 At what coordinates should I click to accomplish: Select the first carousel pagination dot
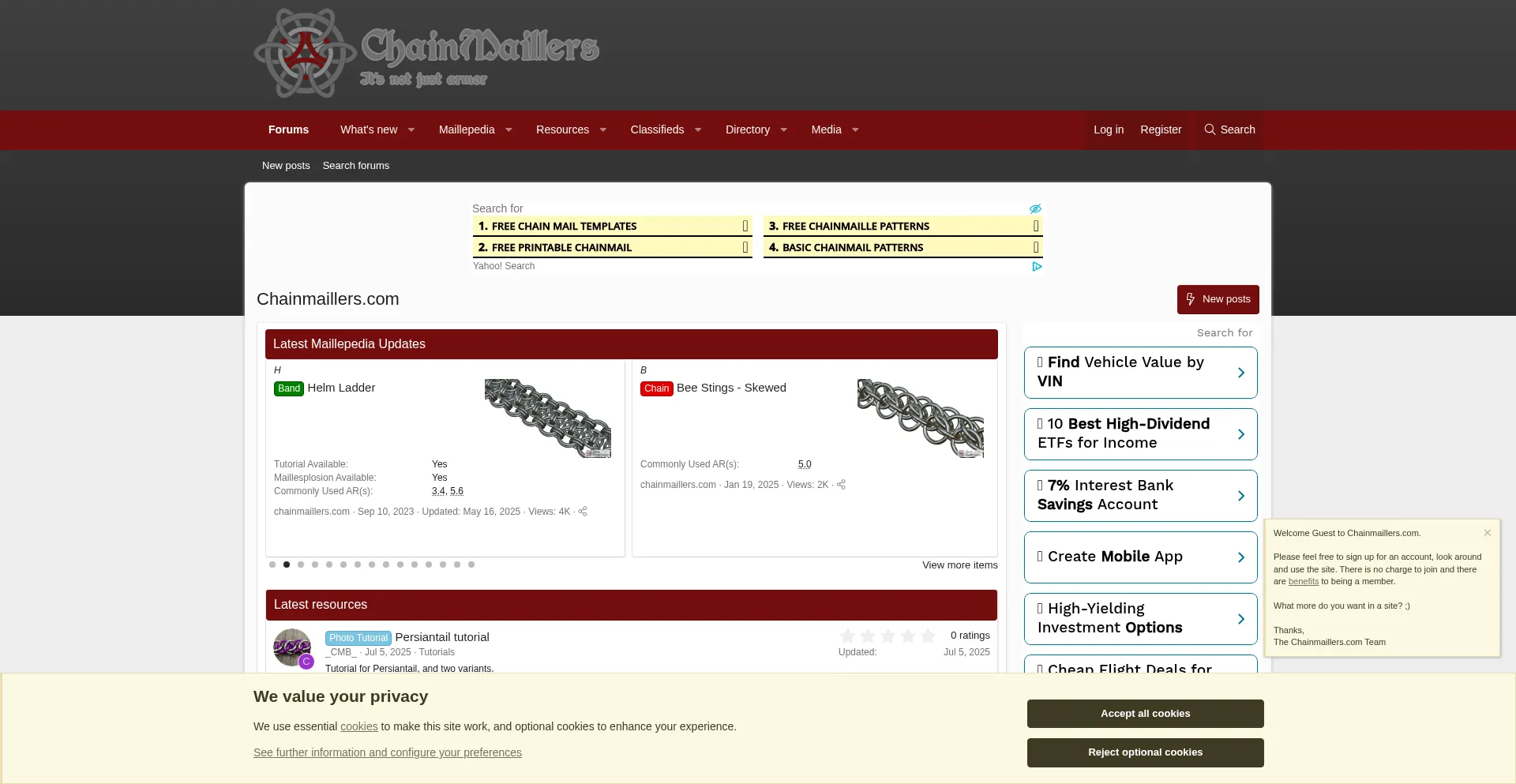click(272, 565)
